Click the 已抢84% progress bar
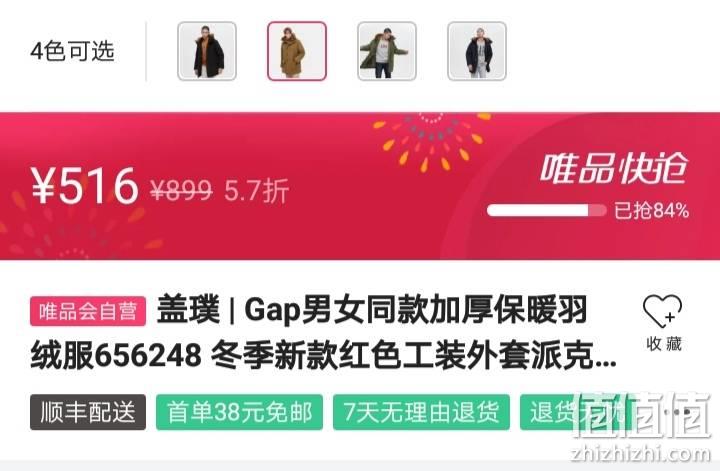Viewport: 720px width, 471px height. 546,210
